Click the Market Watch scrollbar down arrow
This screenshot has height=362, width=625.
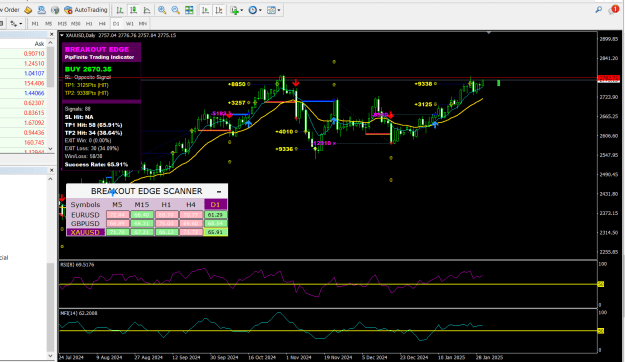[51, 149]
